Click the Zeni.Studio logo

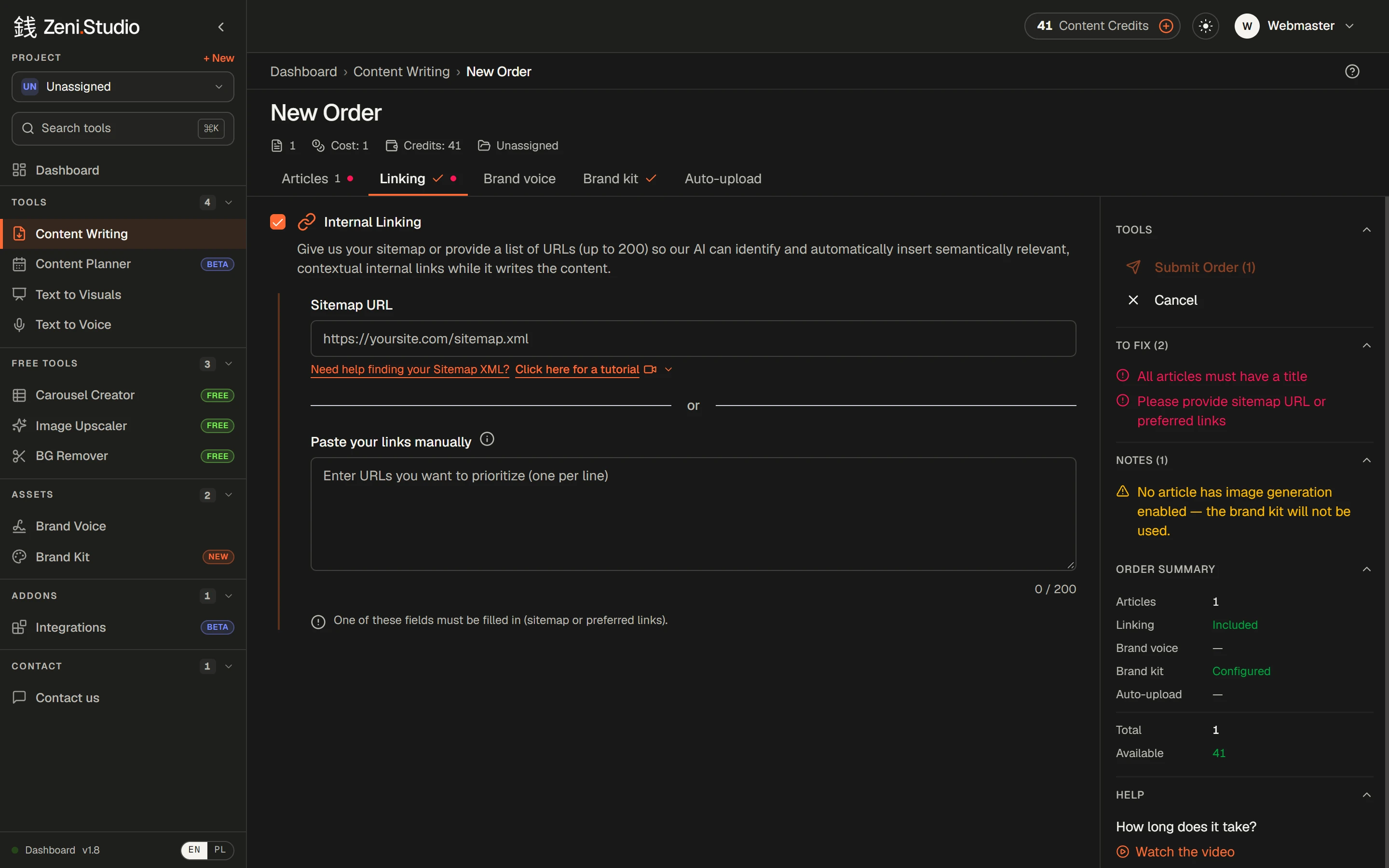pyautogui.click(x=76, y=27)
